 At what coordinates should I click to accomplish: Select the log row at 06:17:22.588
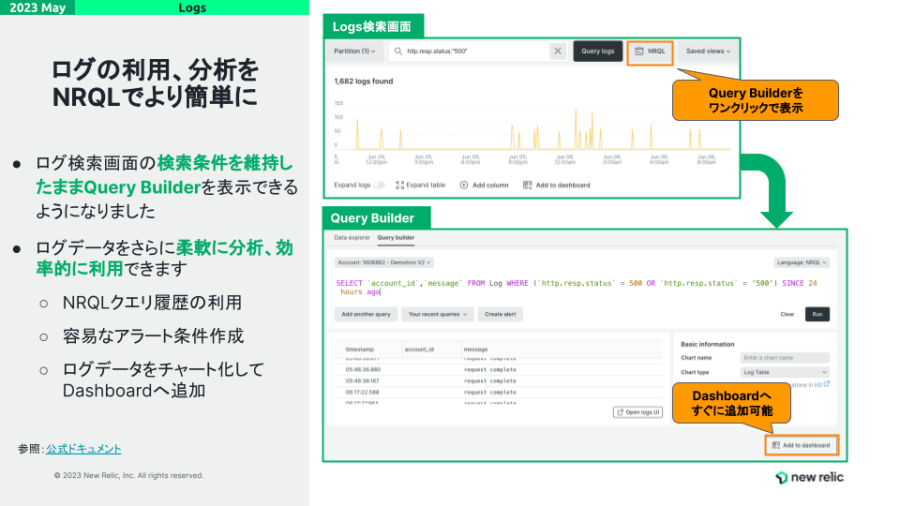[498, 392]
